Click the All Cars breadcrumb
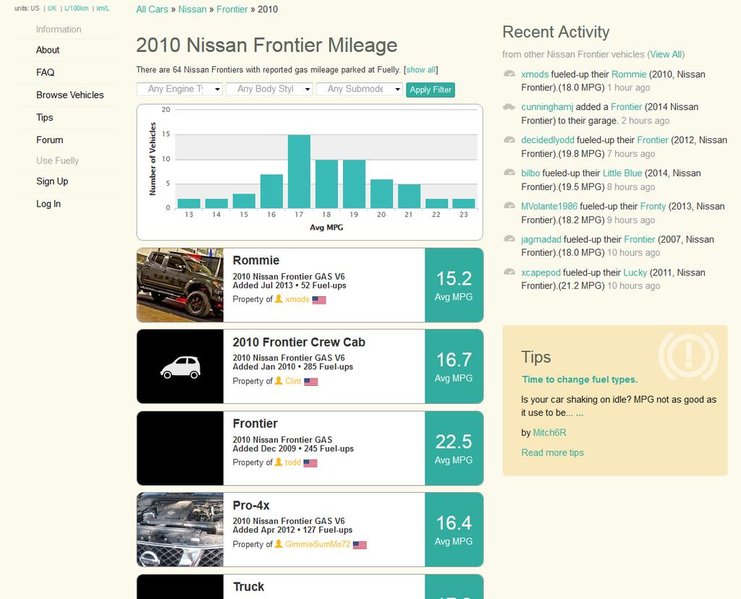This screenshot has width=741, height=599. click(x=152, y=9)
